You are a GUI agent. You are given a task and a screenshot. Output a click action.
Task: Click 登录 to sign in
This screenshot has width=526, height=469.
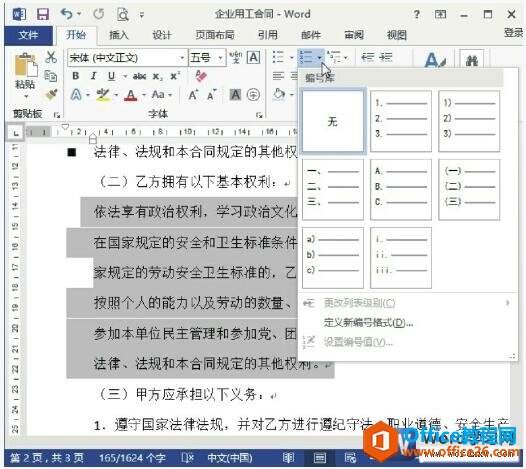(513, 33)
